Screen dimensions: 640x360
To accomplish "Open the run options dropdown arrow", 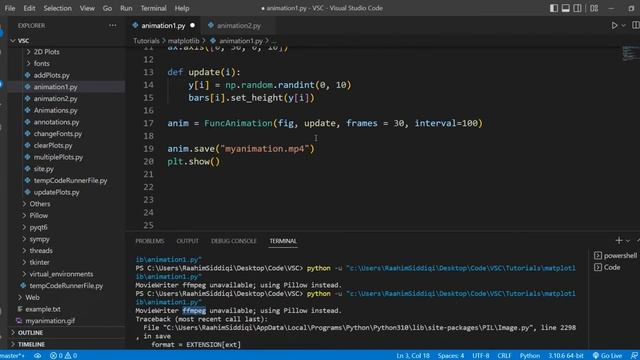I will coord(623,25).
